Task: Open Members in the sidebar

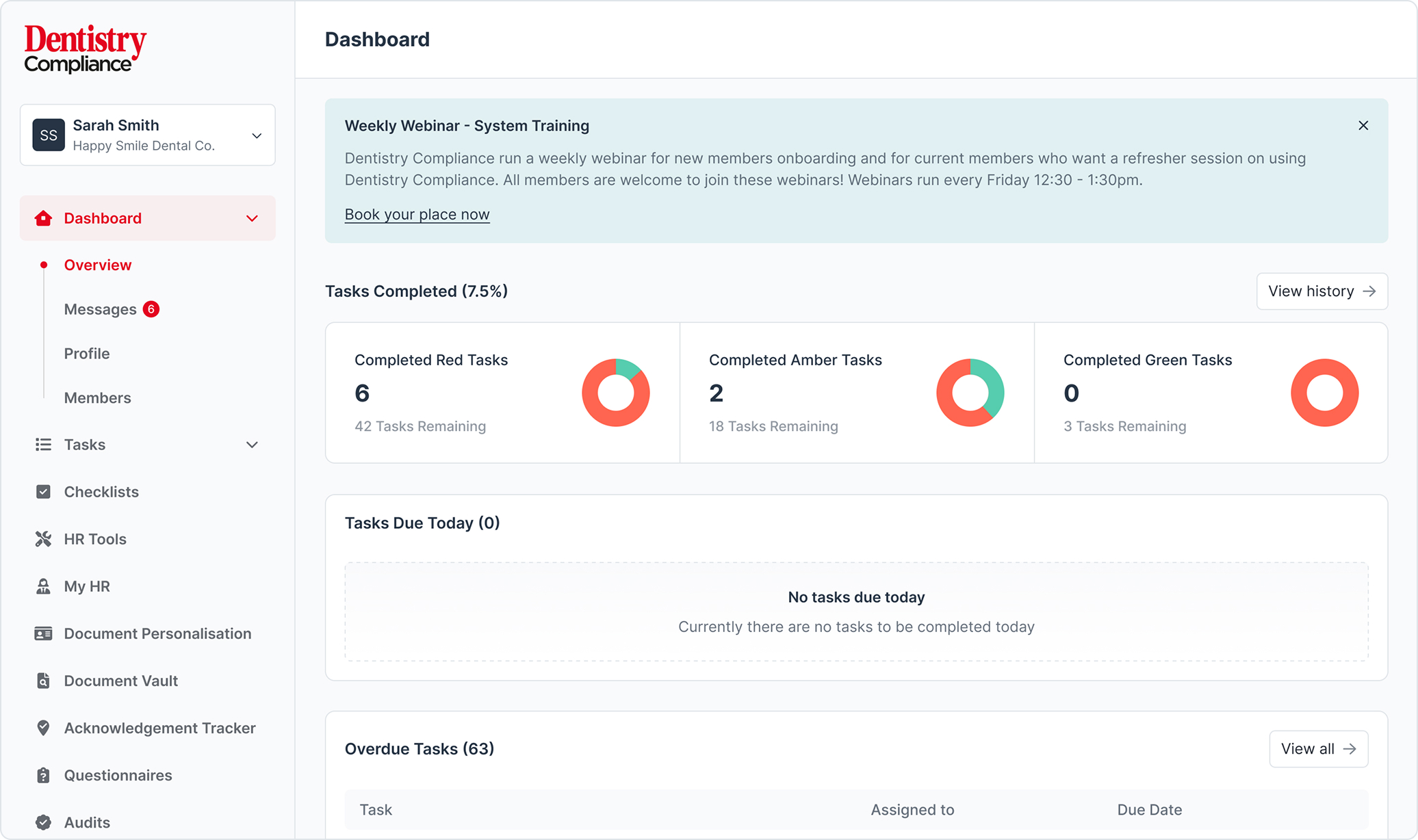Action: coord(97,397)
